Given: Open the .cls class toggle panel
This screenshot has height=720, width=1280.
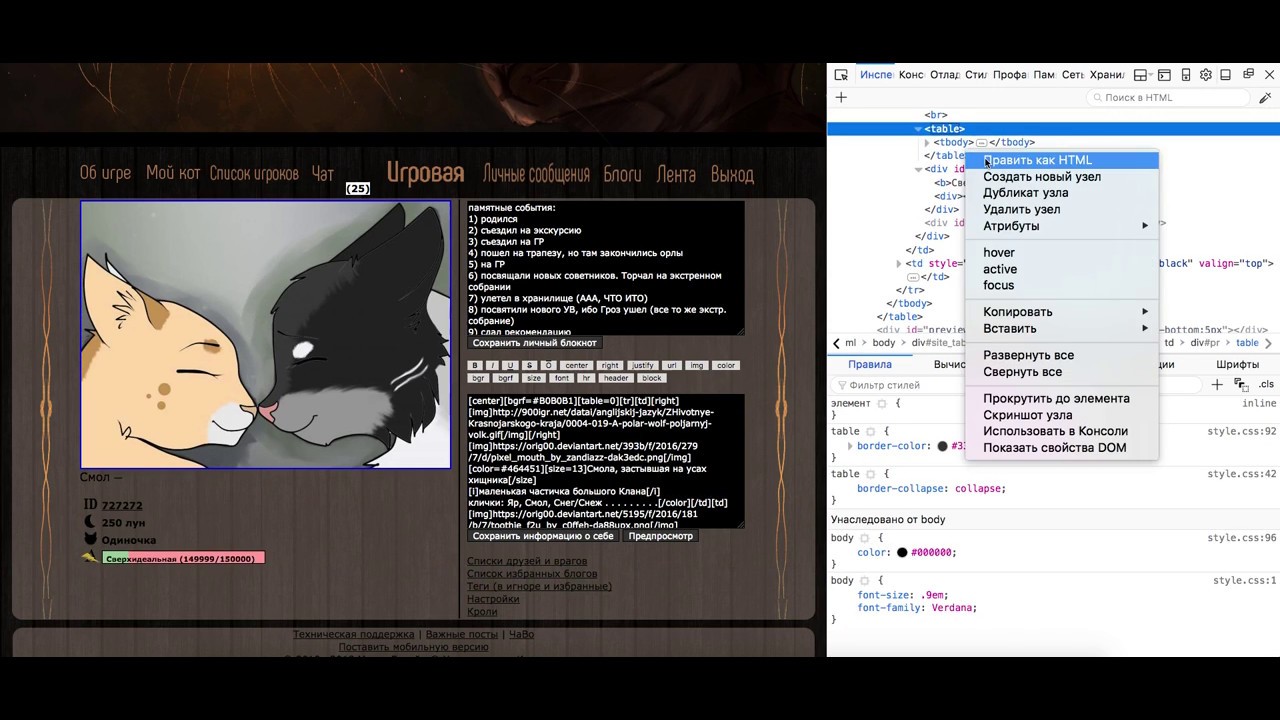Looking at the screenshot, I should point(1267,384).
